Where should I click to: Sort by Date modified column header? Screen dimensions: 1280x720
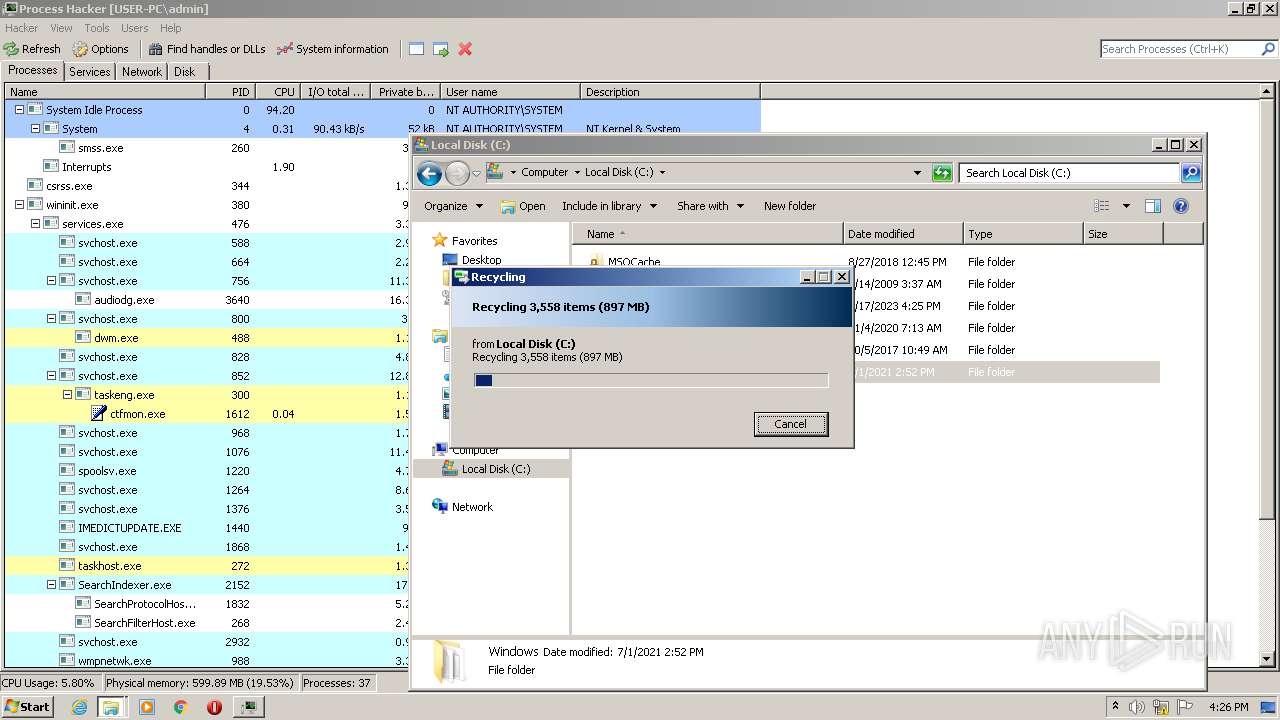pyautogui.click(x=903, y=234)
